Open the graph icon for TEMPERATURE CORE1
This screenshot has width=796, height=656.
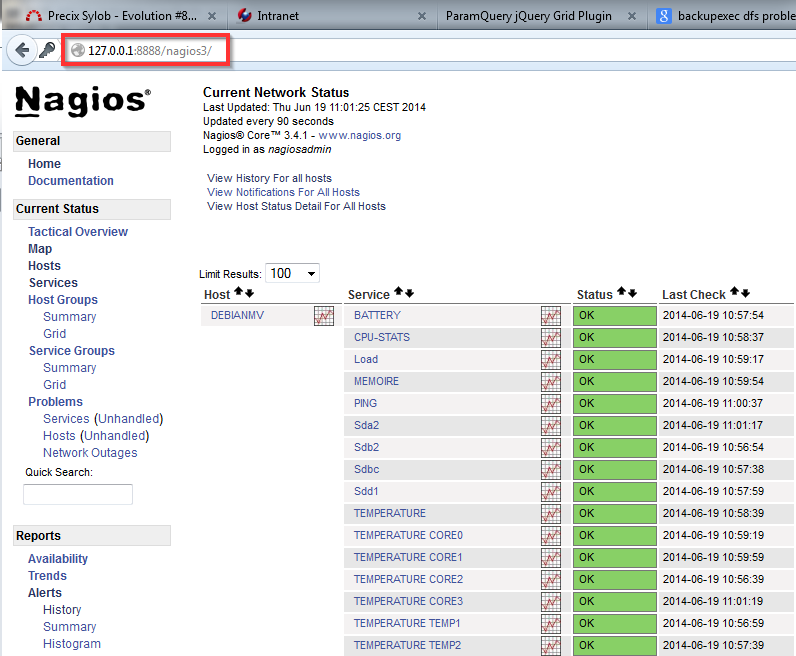coord(551,557)
